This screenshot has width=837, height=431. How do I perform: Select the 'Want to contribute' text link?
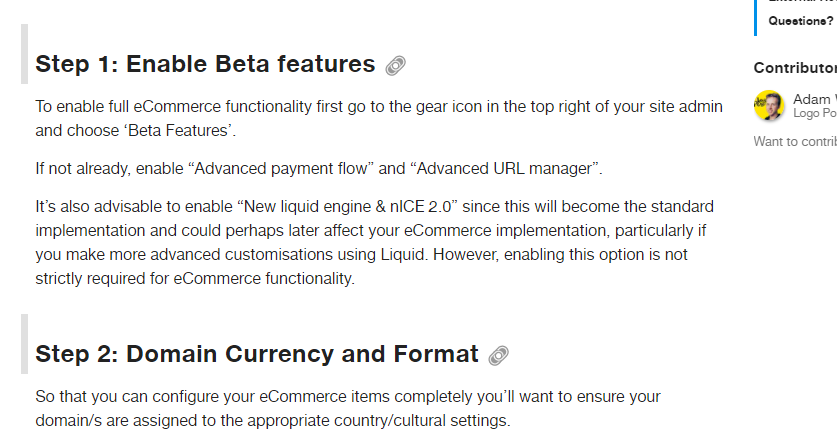795,142
